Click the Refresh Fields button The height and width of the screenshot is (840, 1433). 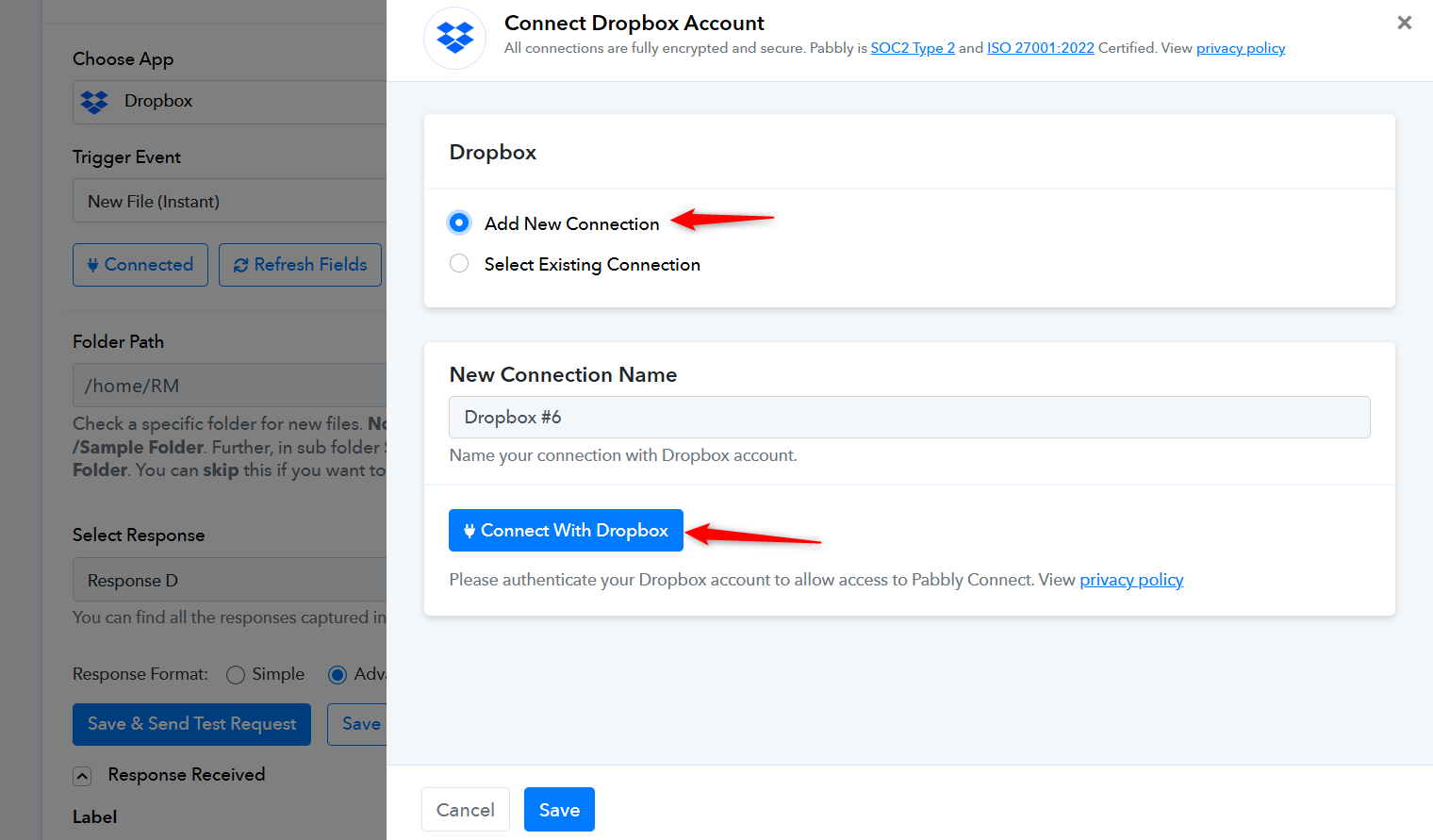point(300,265)
